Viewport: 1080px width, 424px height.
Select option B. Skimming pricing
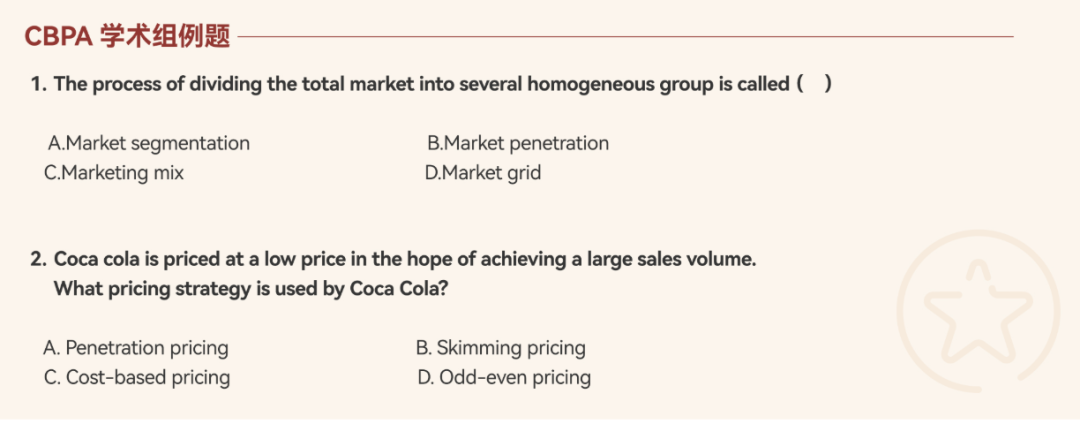pos(500,348)
